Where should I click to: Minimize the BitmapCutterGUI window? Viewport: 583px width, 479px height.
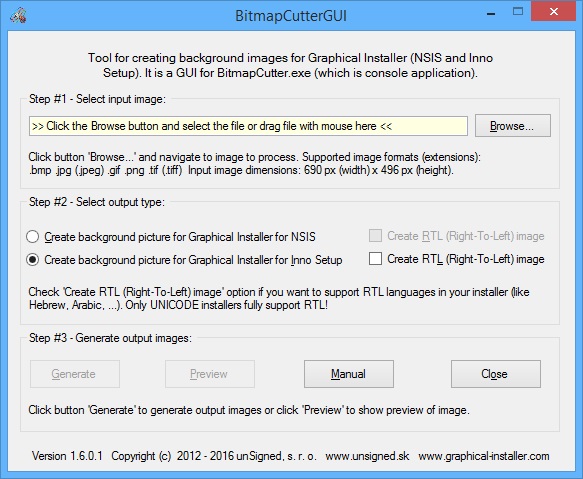(x=491, y=13)
